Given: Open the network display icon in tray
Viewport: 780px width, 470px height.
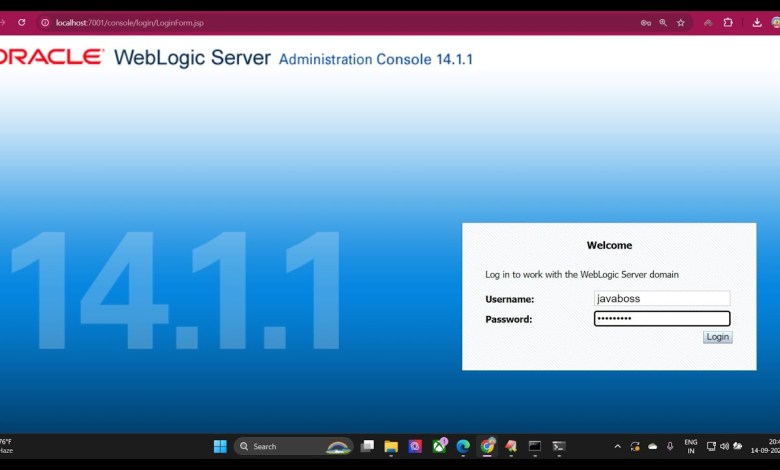Looking at the screenshot, I should [711, 446].
